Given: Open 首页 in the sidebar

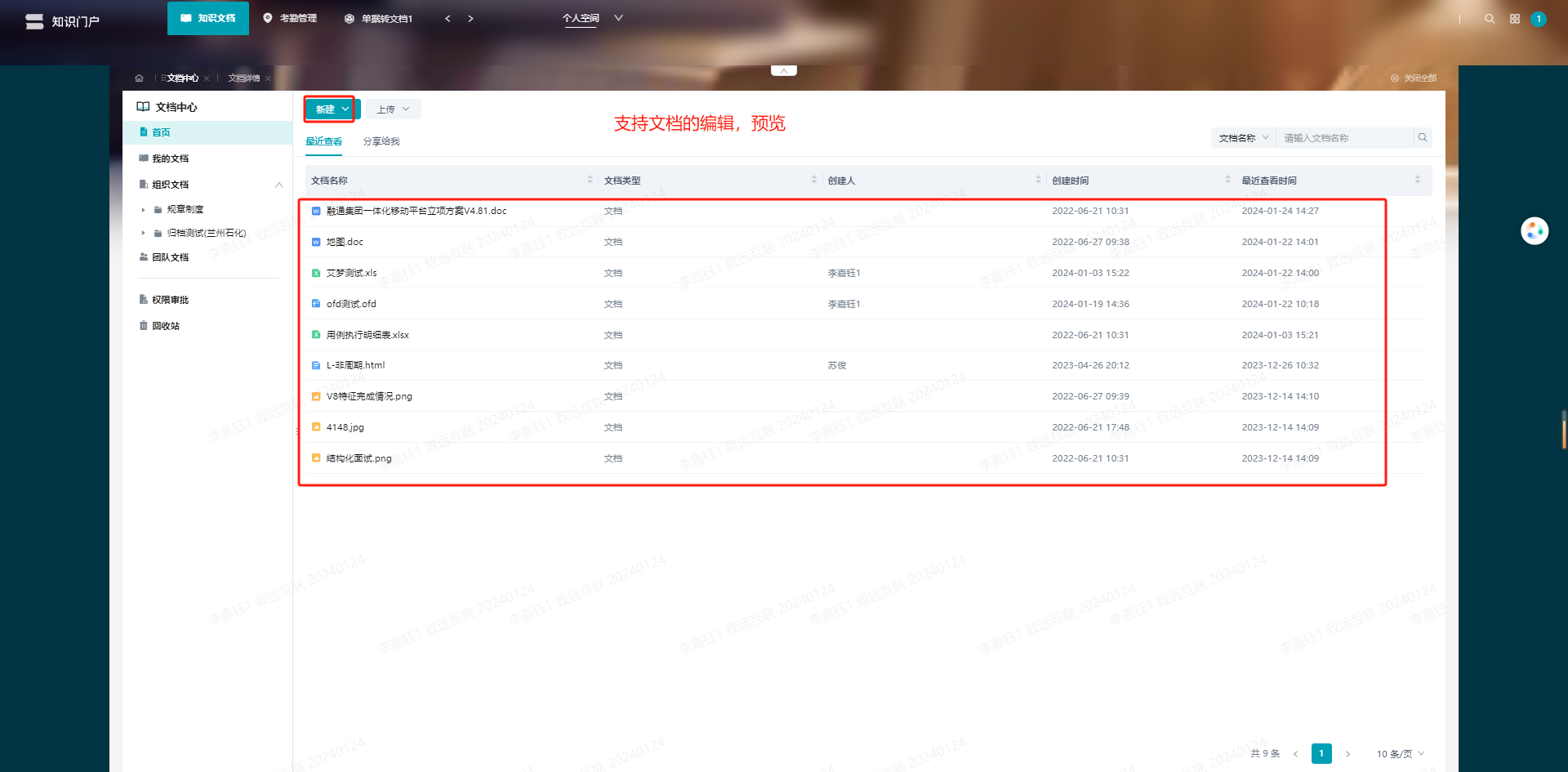Looking at the screenshot, I should (x=207, y=132).
